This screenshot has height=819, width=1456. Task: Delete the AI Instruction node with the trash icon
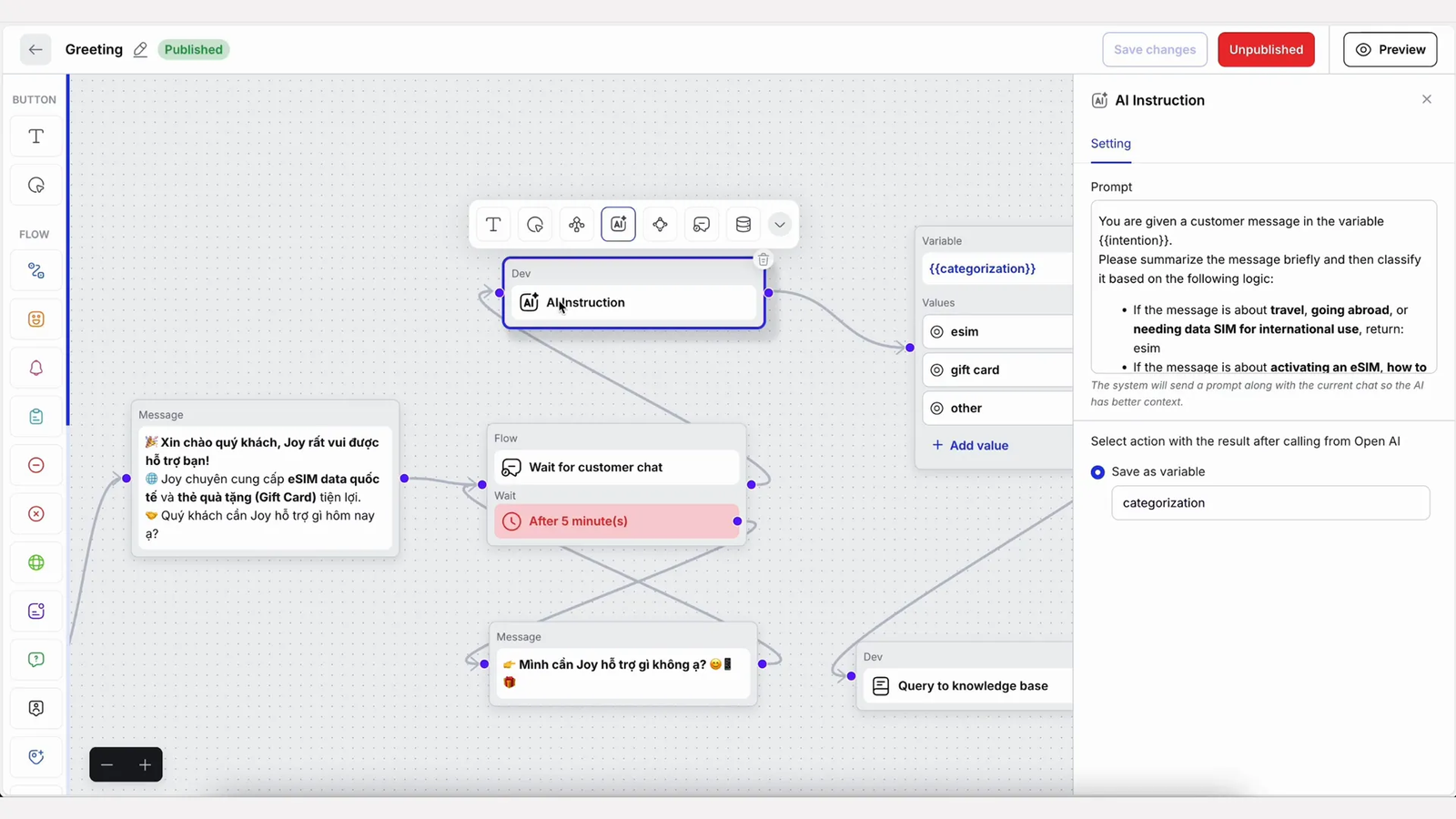coord(763,260)
